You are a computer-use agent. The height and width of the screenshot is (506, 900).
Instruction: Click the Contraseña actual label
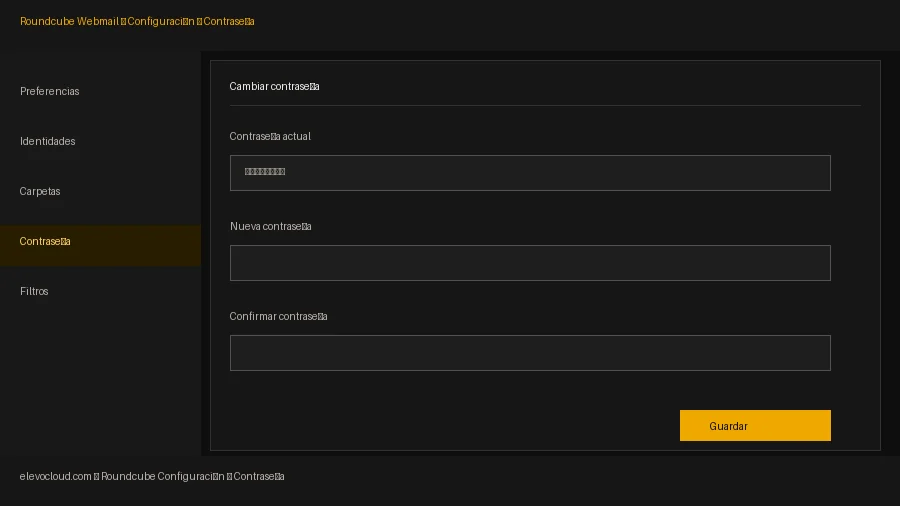[270, 137]
